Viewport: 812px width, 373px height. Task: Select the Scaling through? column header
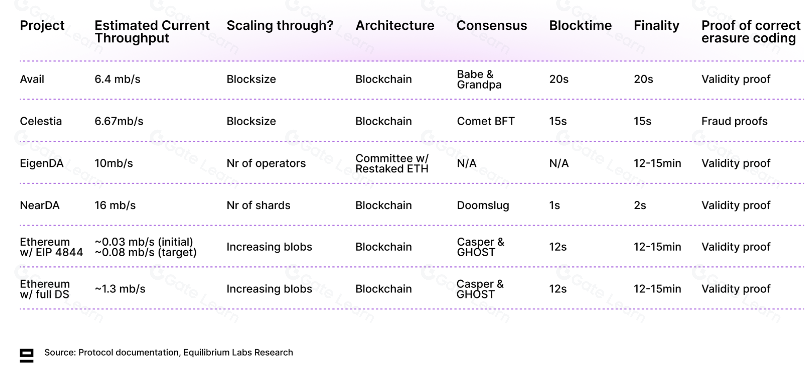(x=280, y=25)
